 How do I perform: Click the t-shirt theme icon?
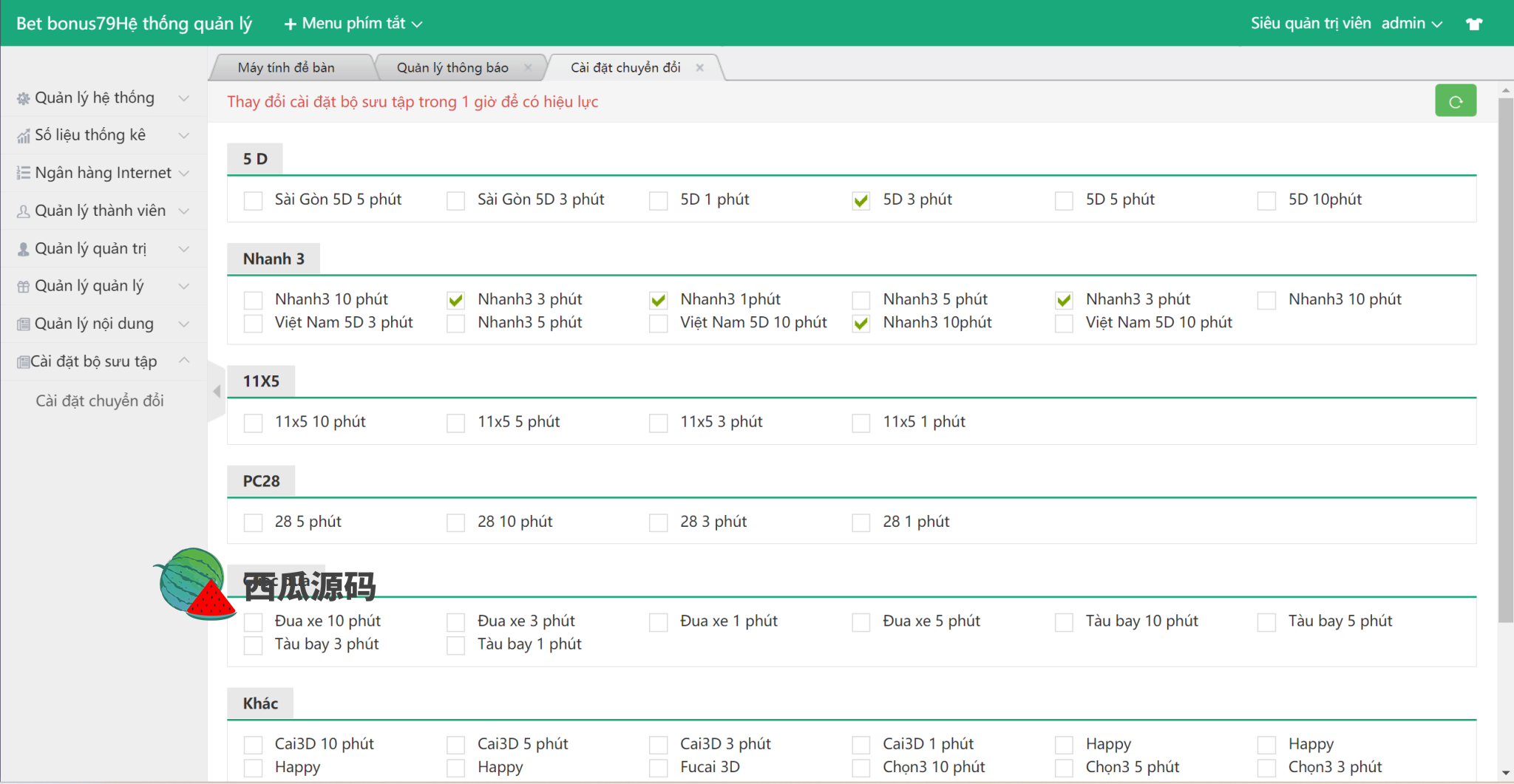pyautogui.click(x=1474, y=24)
